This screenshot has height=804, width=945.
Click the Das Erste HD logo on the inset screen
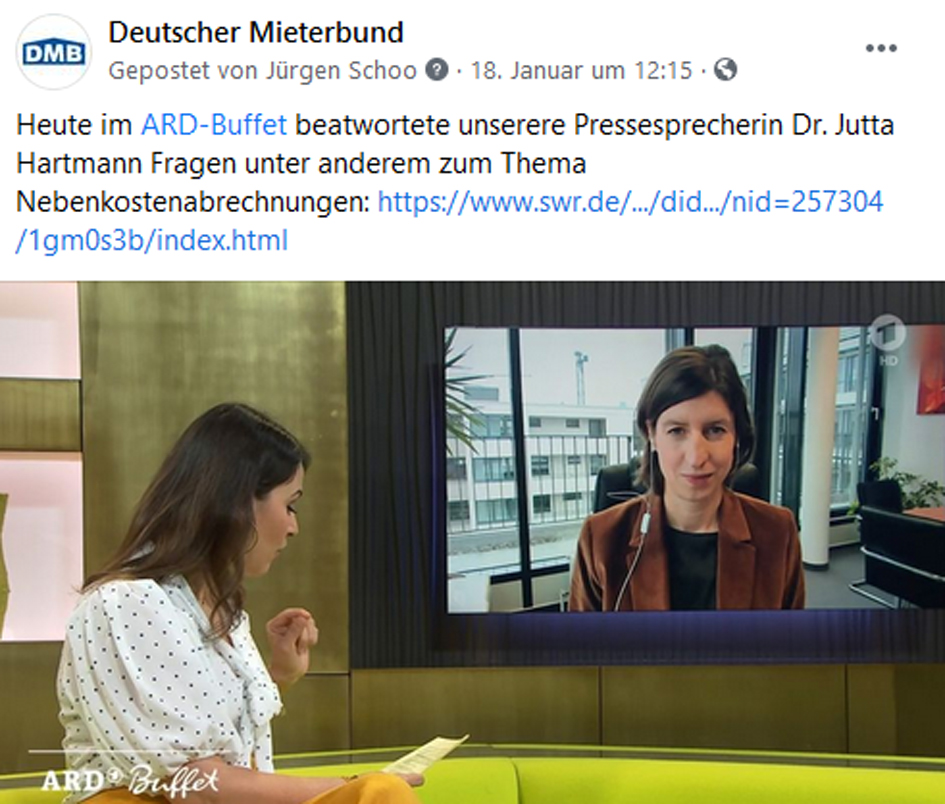887,342
